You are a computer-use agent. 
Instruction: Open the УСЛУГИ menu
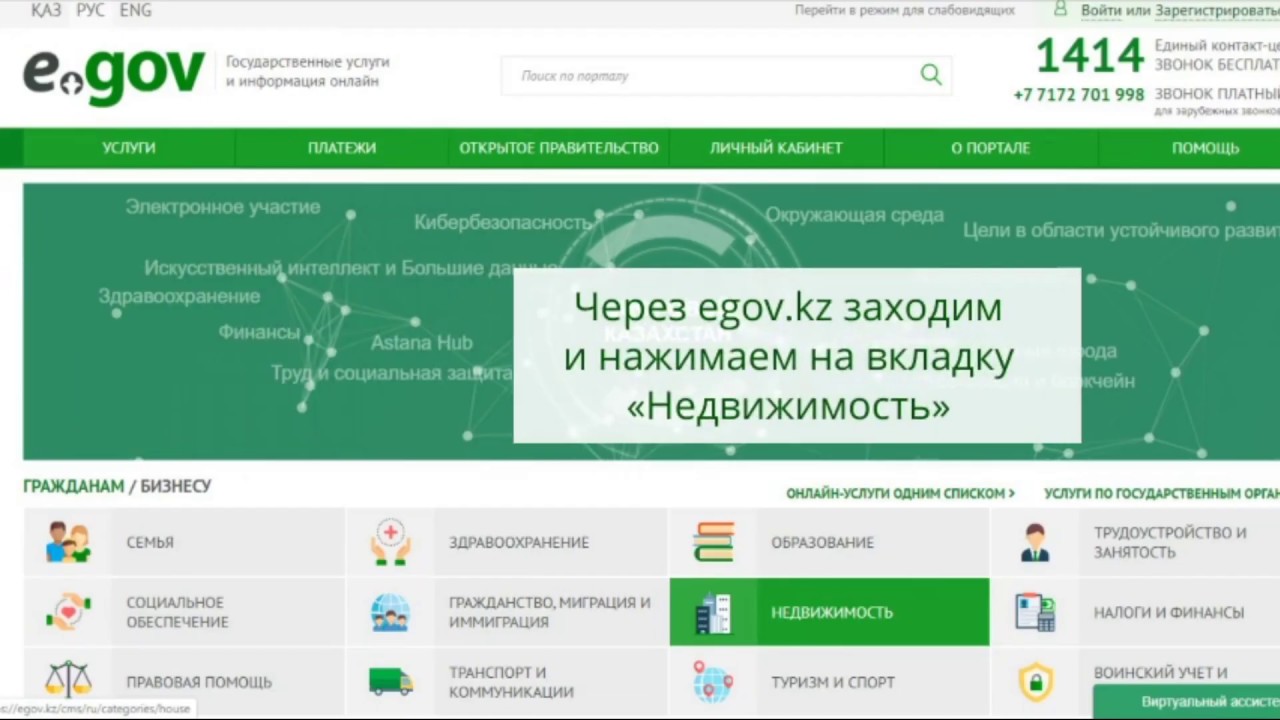pyautogui.click(x=128, y=148)
